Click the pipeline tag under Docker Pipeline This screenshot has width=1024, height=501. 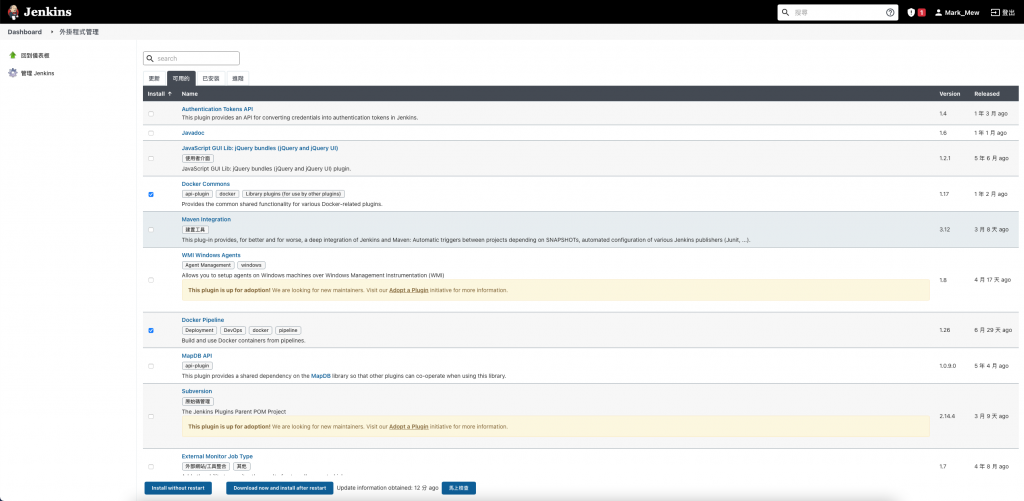click(x=288, y=331)
